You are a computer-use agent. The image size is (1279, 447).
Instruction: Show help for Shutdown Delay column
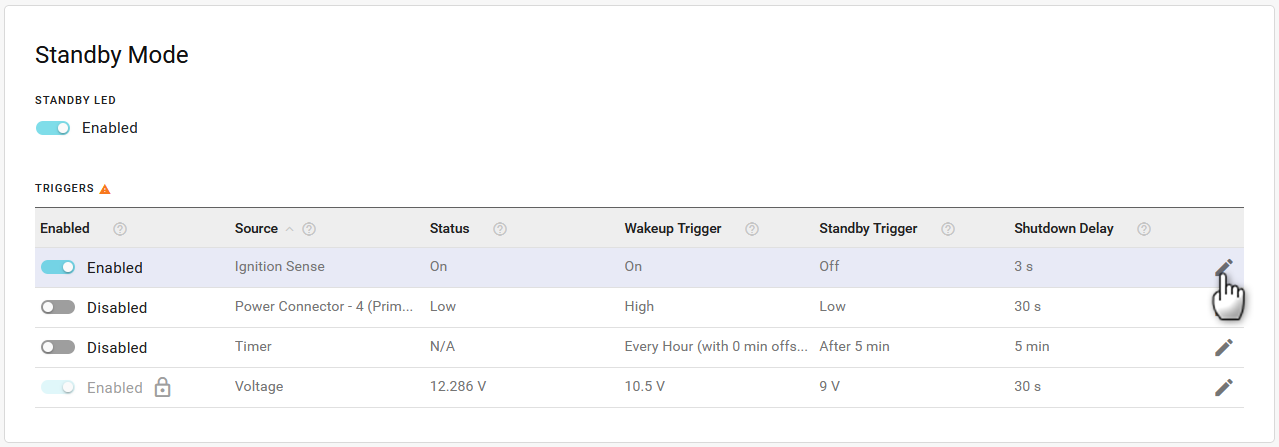click(x=1144, y=229)
